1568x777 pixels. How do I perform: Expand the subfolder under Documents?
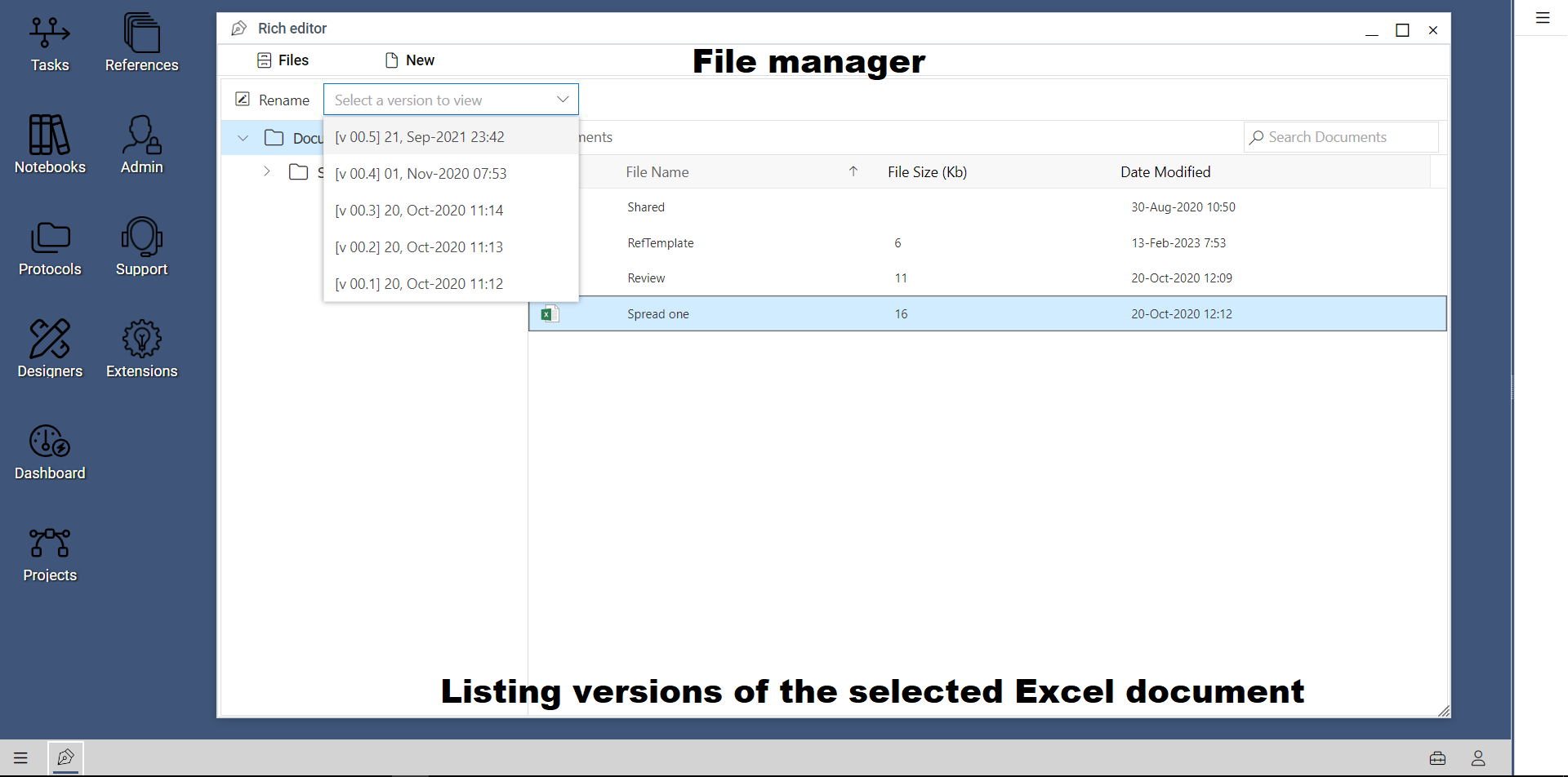(x=266, y=171)
